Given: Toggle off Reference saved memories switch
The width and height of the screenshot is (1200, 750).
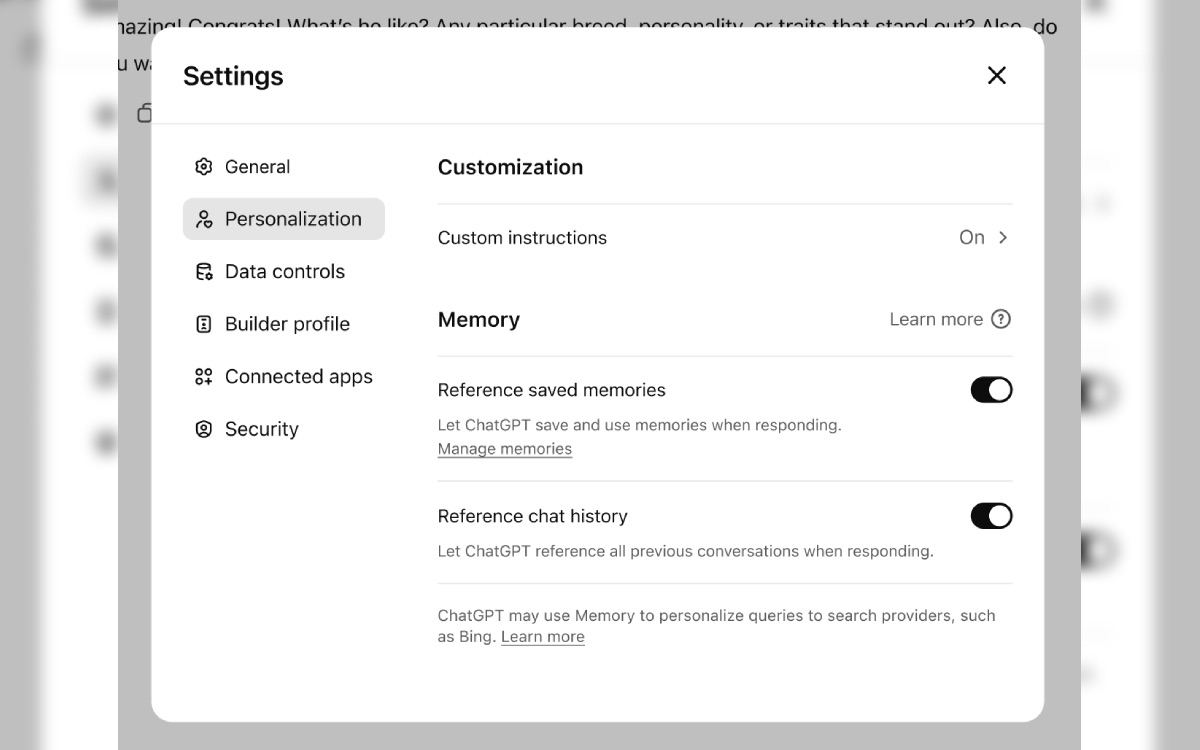Looking at the screenshot, I should 991,390.
